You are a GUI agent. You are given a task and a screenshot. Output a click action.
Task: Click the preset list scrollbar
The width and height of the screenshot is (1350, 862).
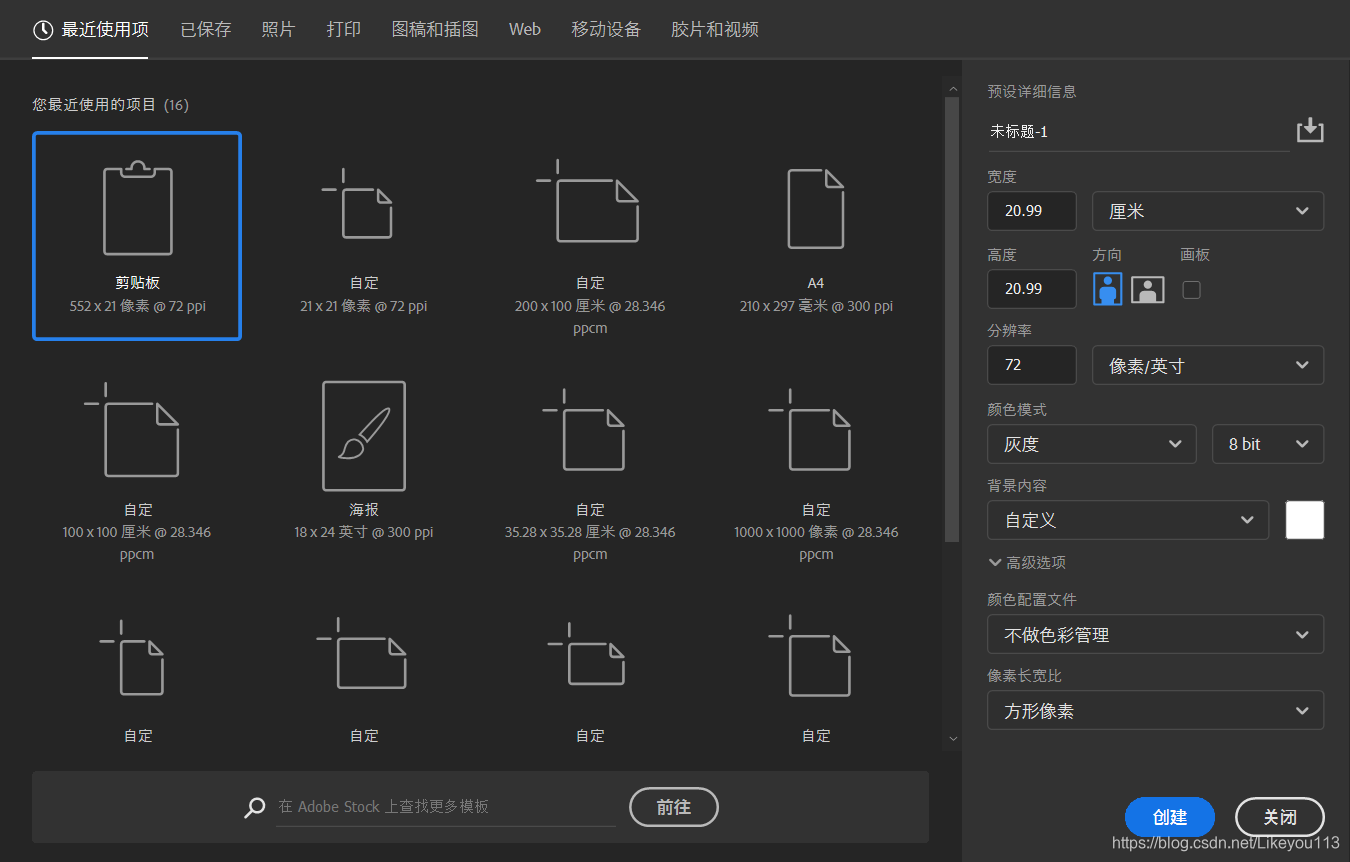click(952, 320)
